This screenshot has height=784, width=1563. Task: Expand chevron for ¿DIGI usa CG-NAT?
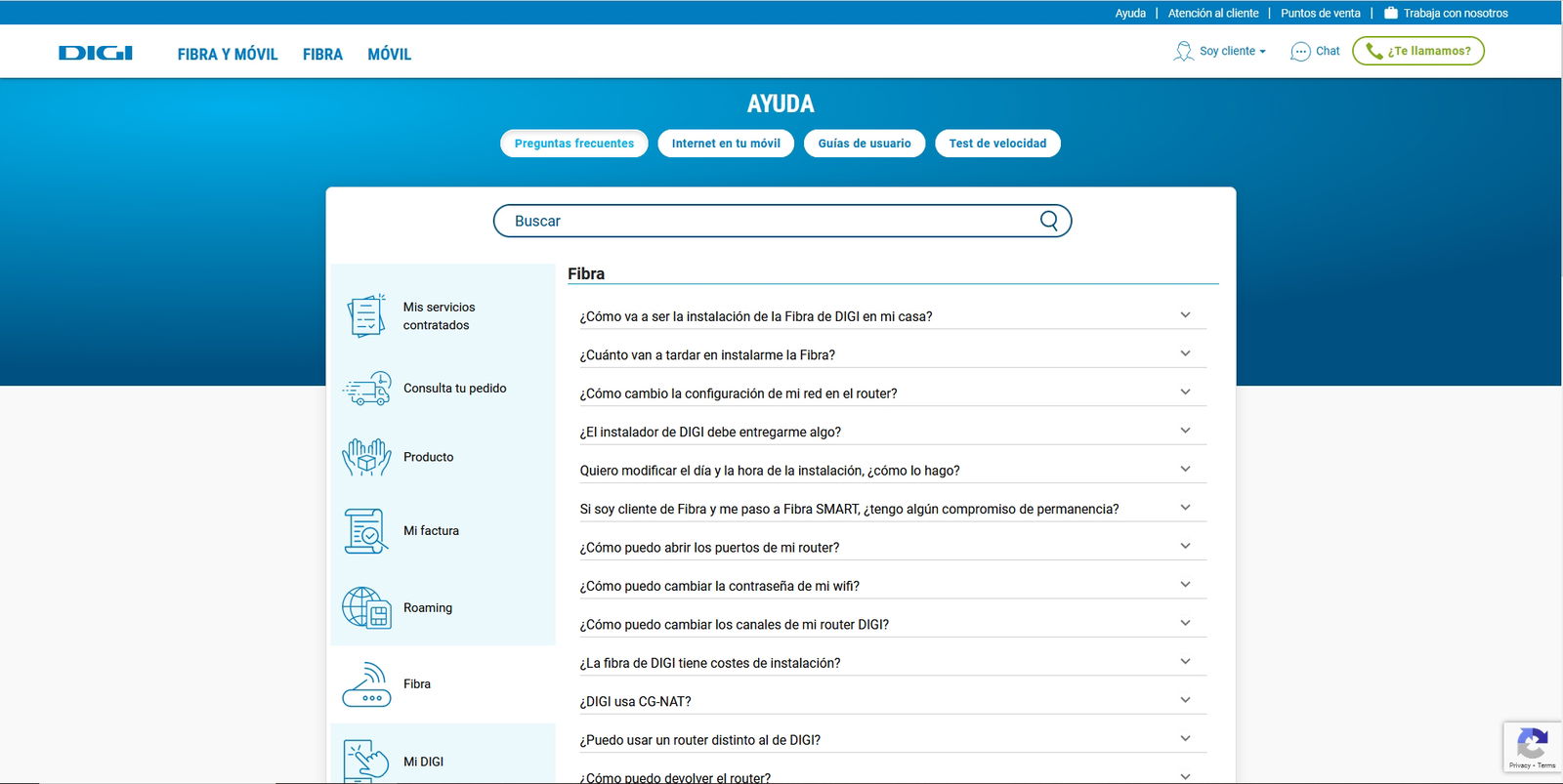(x=1185, y=700)
